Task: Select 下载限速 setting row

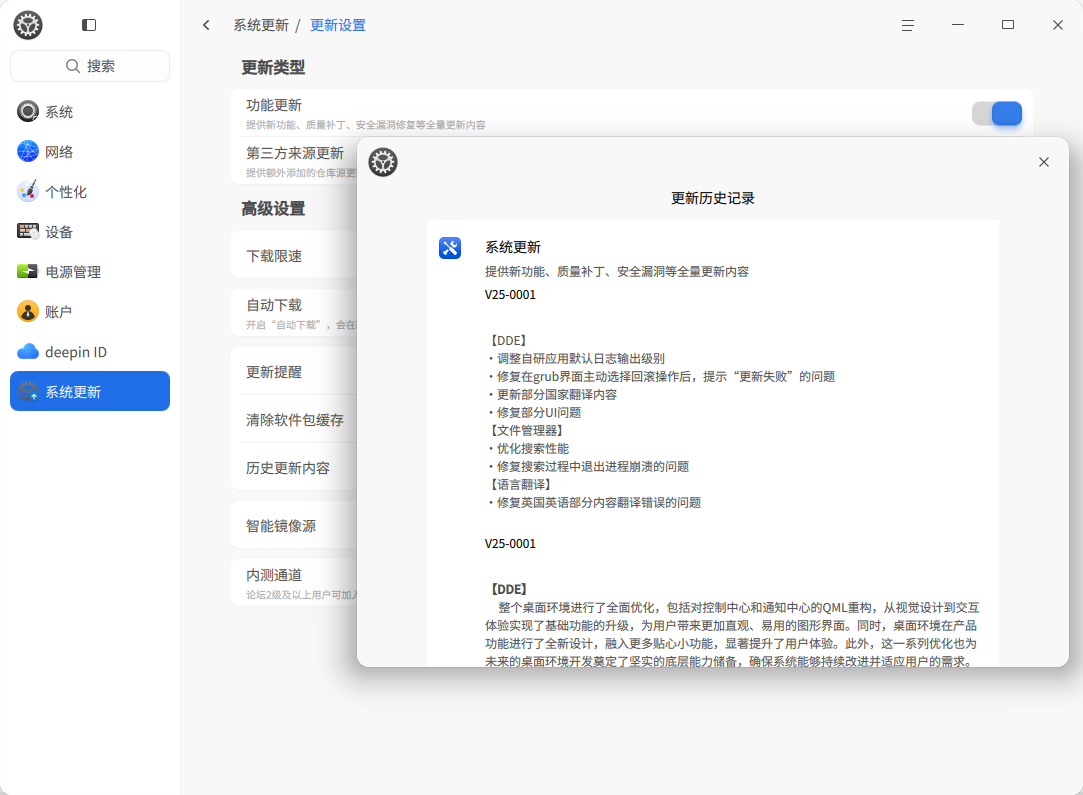Action: click(294, 256)
